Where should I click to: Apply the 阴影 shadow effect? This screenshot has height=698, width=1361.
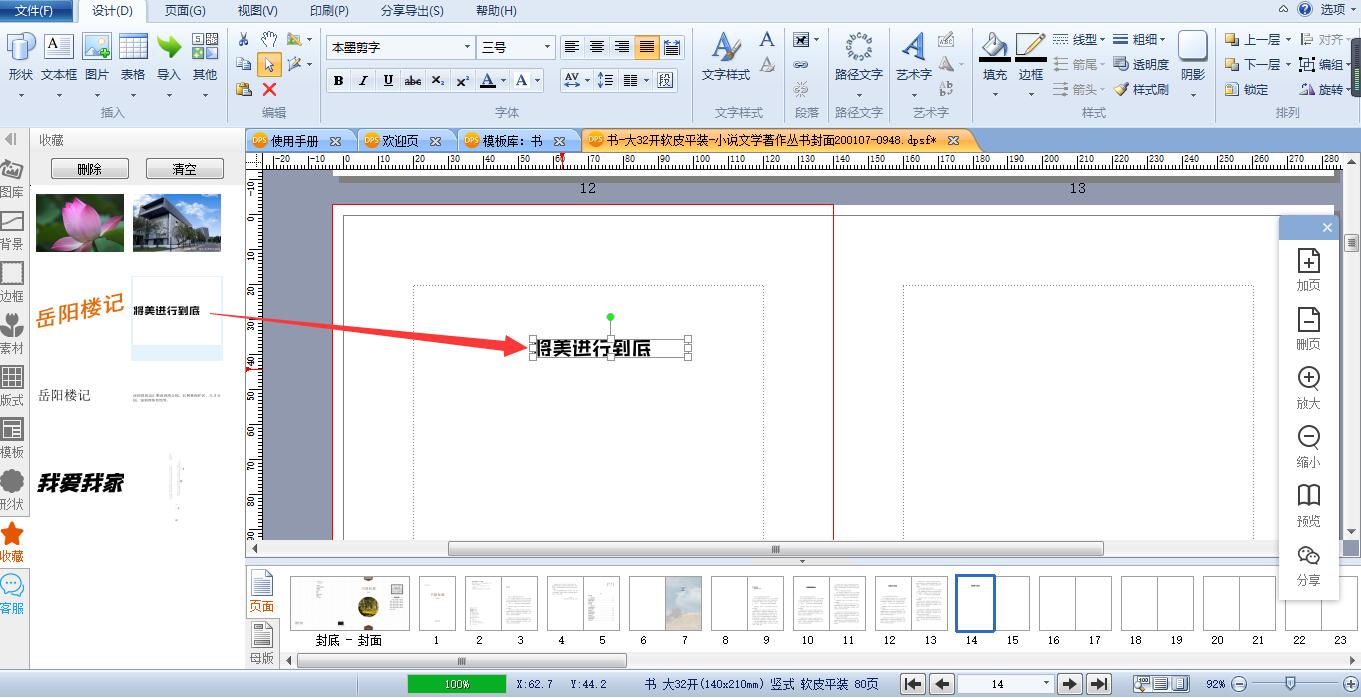[x=1193, y=58]
